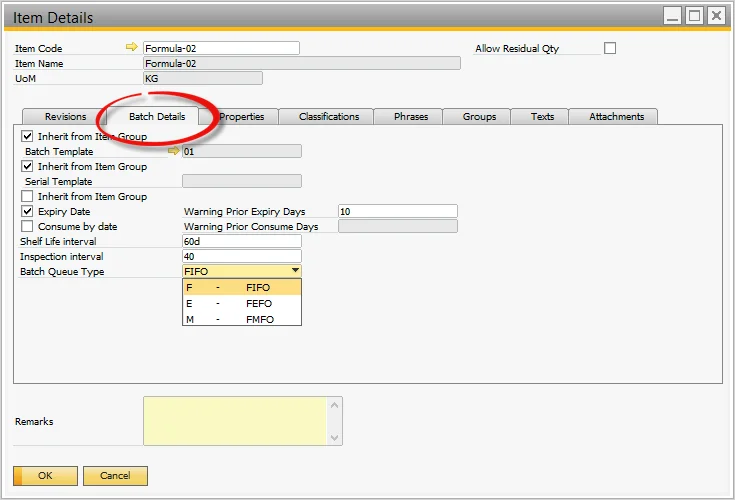The image size is (735, 500).
Task: Tick the Allow Residual Qty checkbox
Action: pyautogui.click(x=610, y=48)
